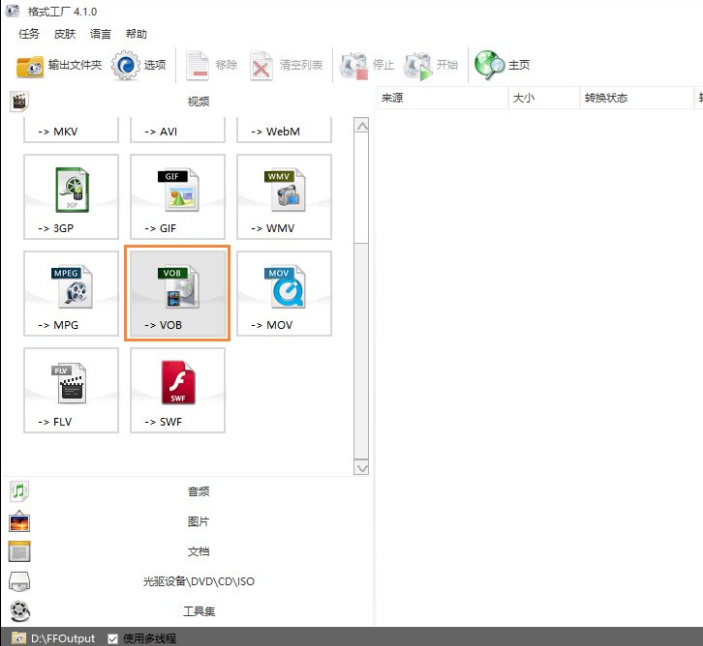Open the 主页 homepage globe icon
The image size is (703, 646).
pyautogui.click(x=490, y=65)
